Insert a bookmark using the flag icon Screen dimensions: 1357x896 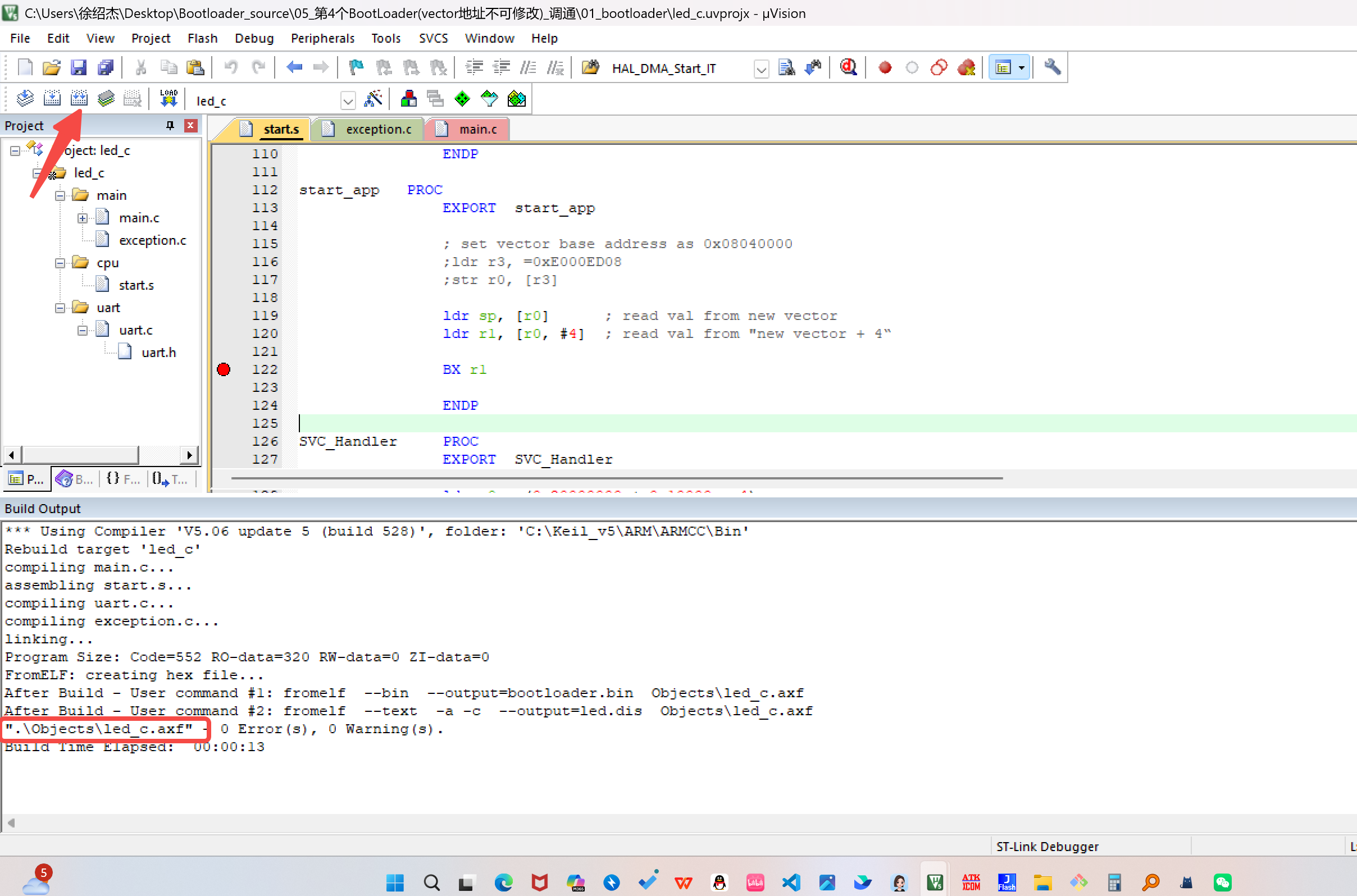[356, 67]
